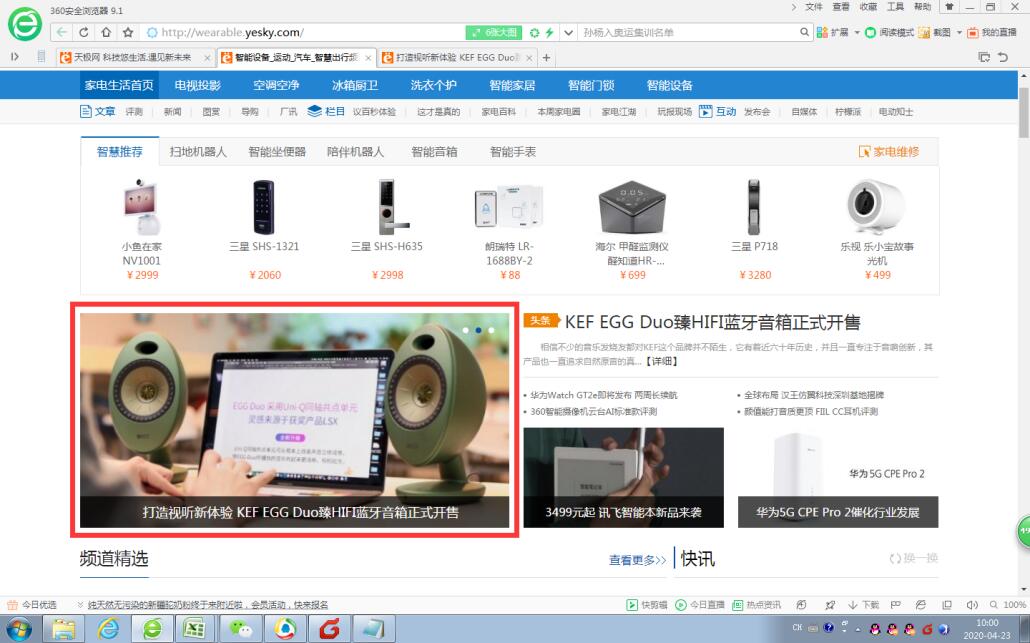Click 换一换 refresh in 快讯
1030x643 pixels.
914,558
